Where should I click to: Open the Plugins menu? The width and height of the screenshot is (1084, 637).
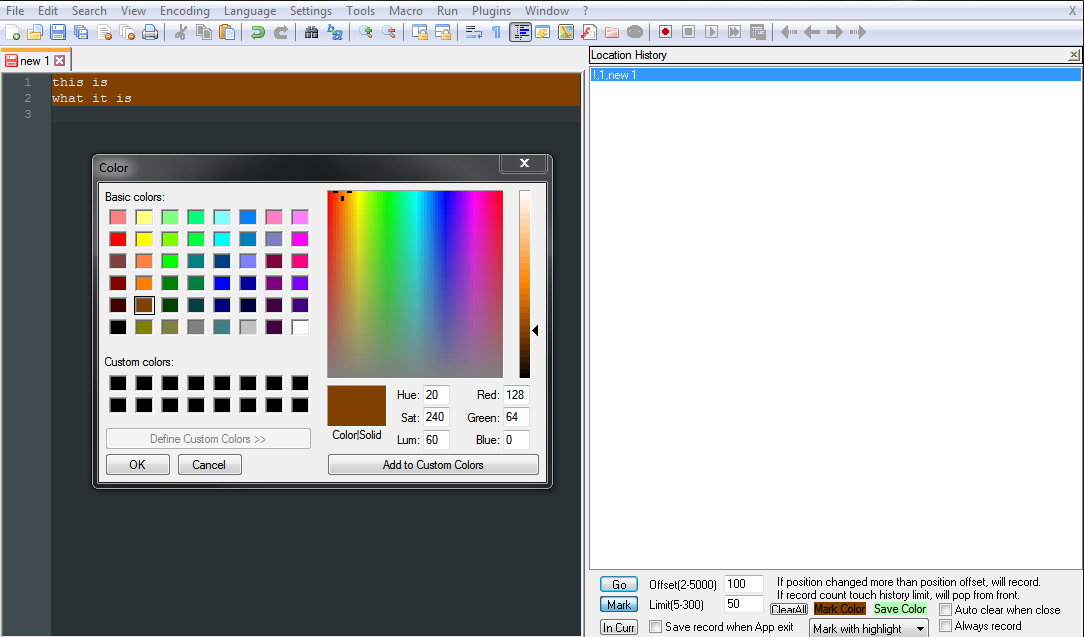pos(491,11)
